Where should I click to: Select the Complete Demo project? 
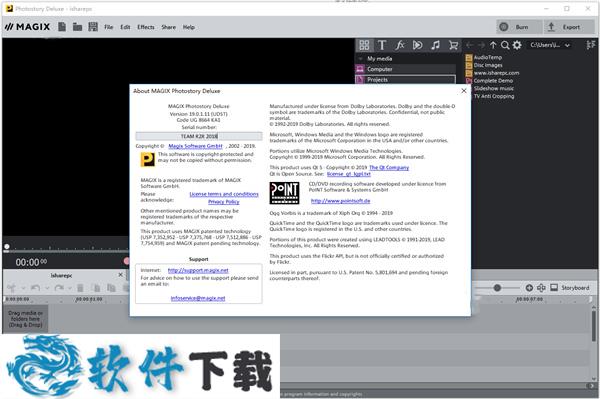coord(489,81)
